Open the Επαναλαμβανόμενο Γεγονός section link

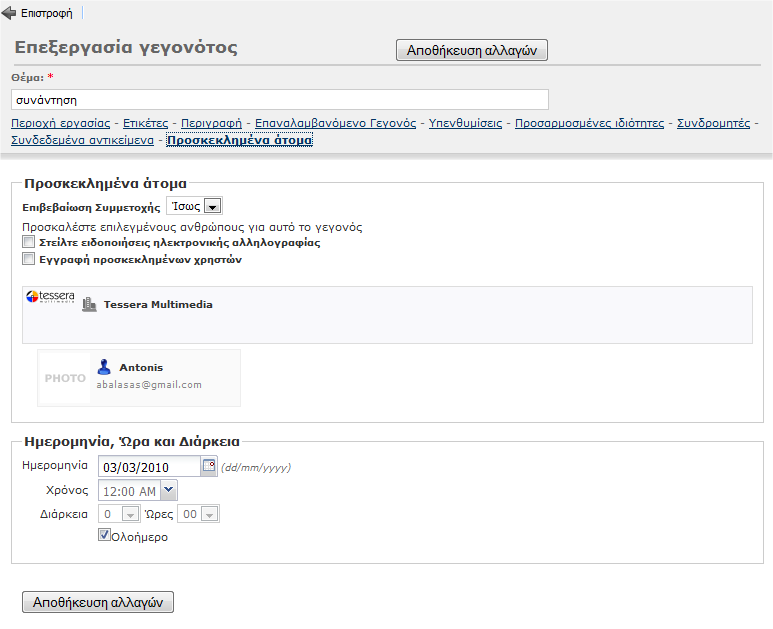pyautogui.click(x=335, y=123)
